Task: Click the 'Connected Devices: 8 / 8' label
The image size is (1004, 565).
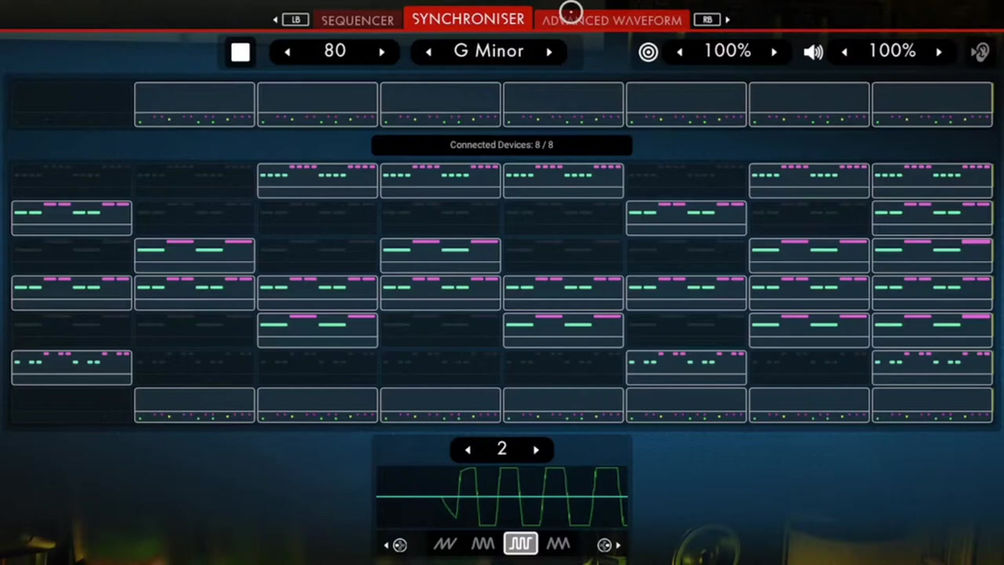Action: 501,145
